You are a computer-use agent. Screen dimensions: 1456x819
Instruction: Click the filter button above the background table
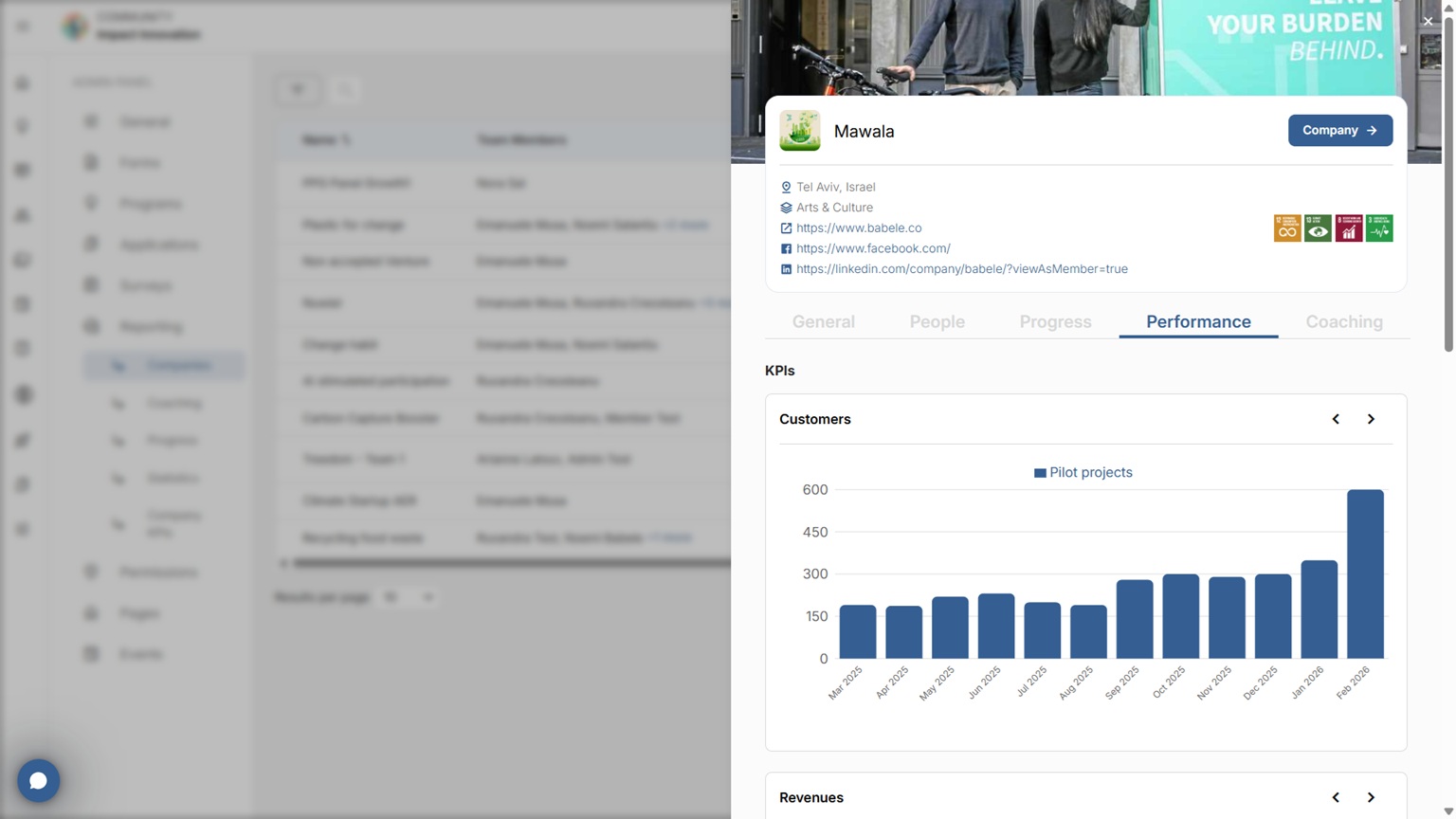[298, 89]
